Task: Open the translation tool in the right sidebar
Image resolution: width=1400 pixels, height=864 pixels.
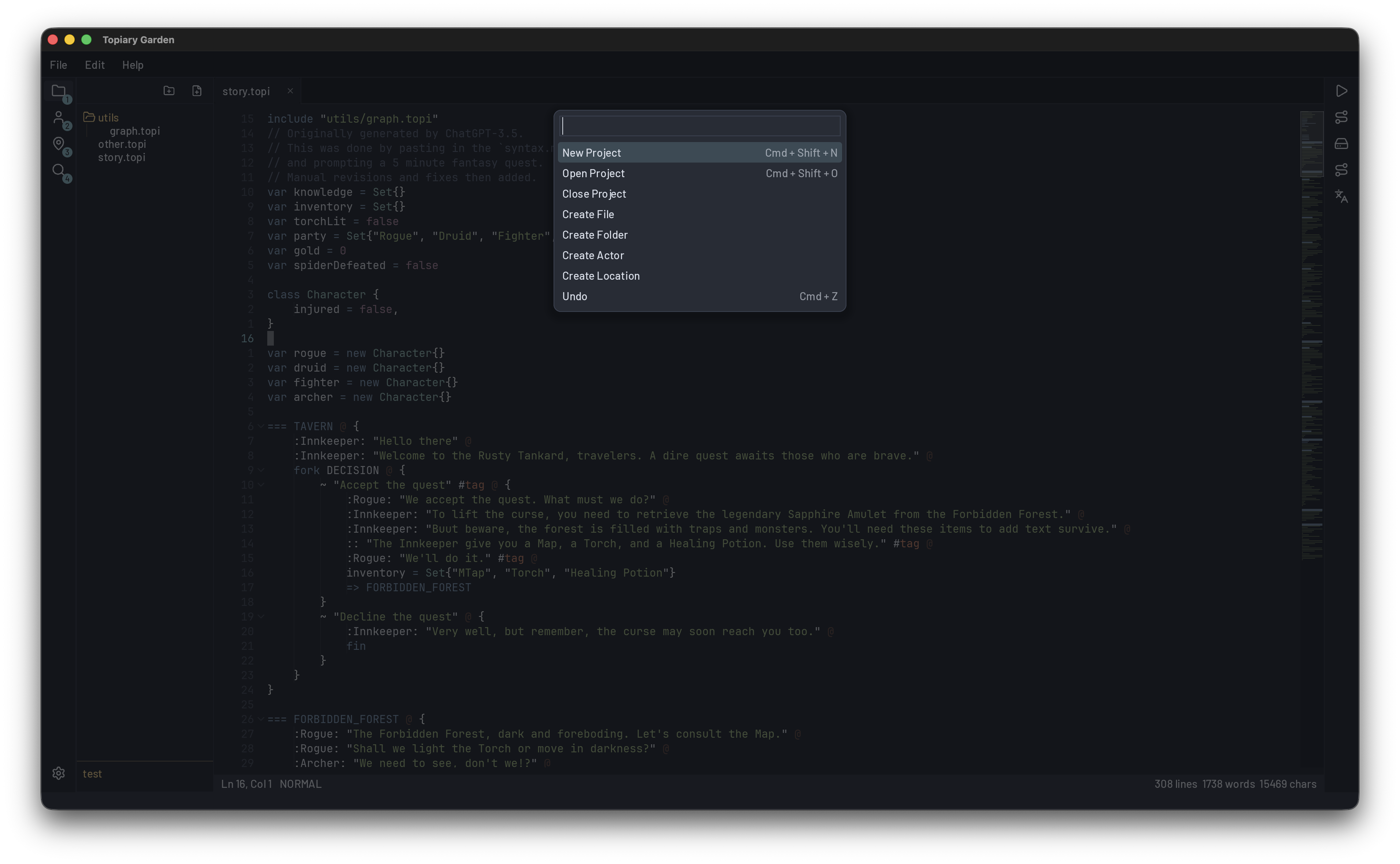Action: pos(1342,197)
